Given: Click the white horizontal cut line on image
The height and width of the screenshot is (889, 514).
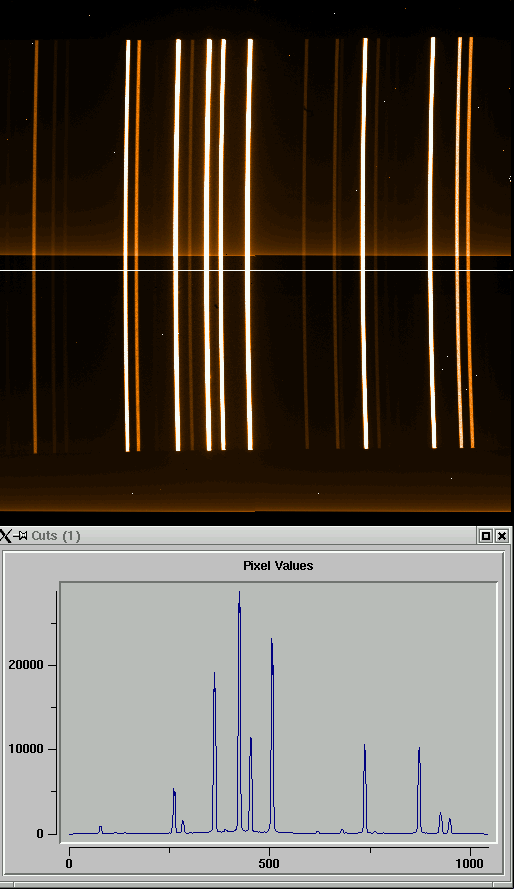Looking at the screenshot, I should pyautogui.click(x=257, y=270).
